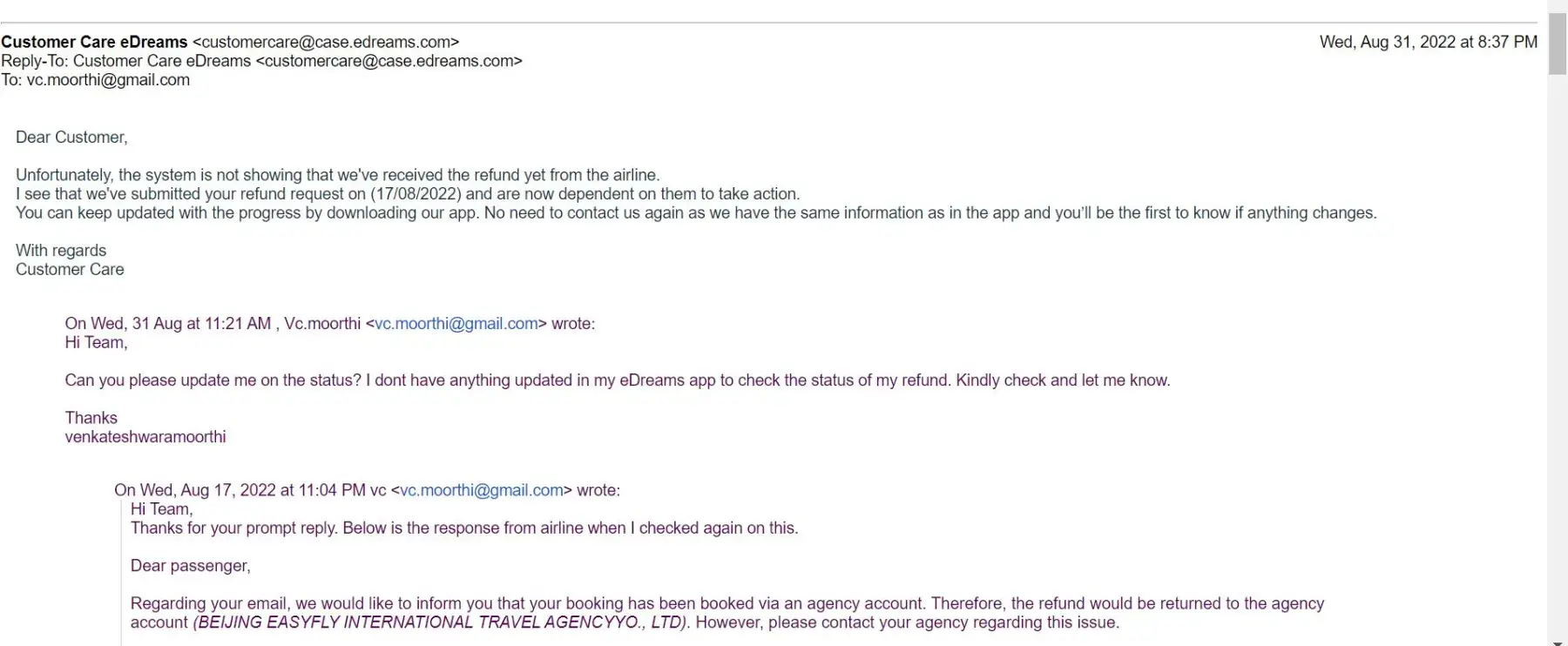The image size is (1568, 646).
Task: Click the bold sender name Customer Care eDreams
Action: (x=94, y=42)
